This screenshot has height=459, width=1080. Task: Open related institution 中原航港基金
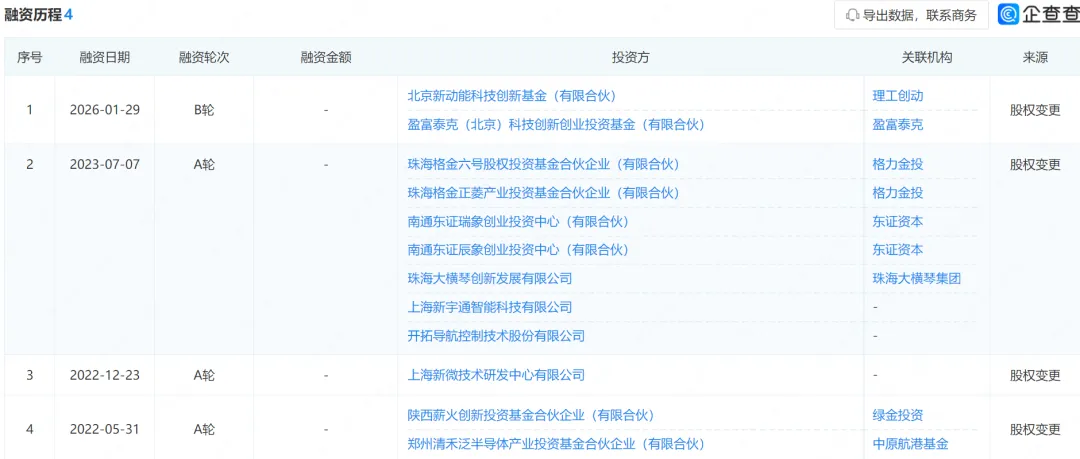910,444
